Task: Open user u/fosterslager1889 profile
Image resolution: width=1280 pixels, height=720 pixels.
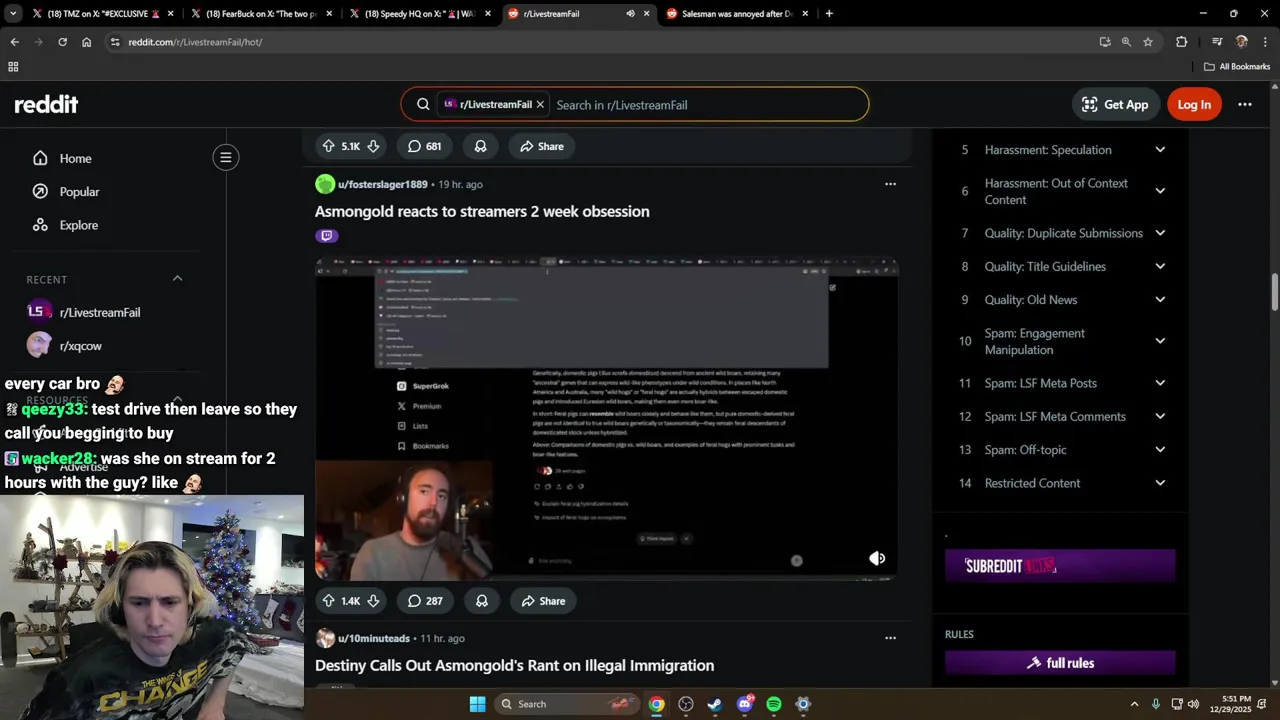Action: (x=382, y=184)
